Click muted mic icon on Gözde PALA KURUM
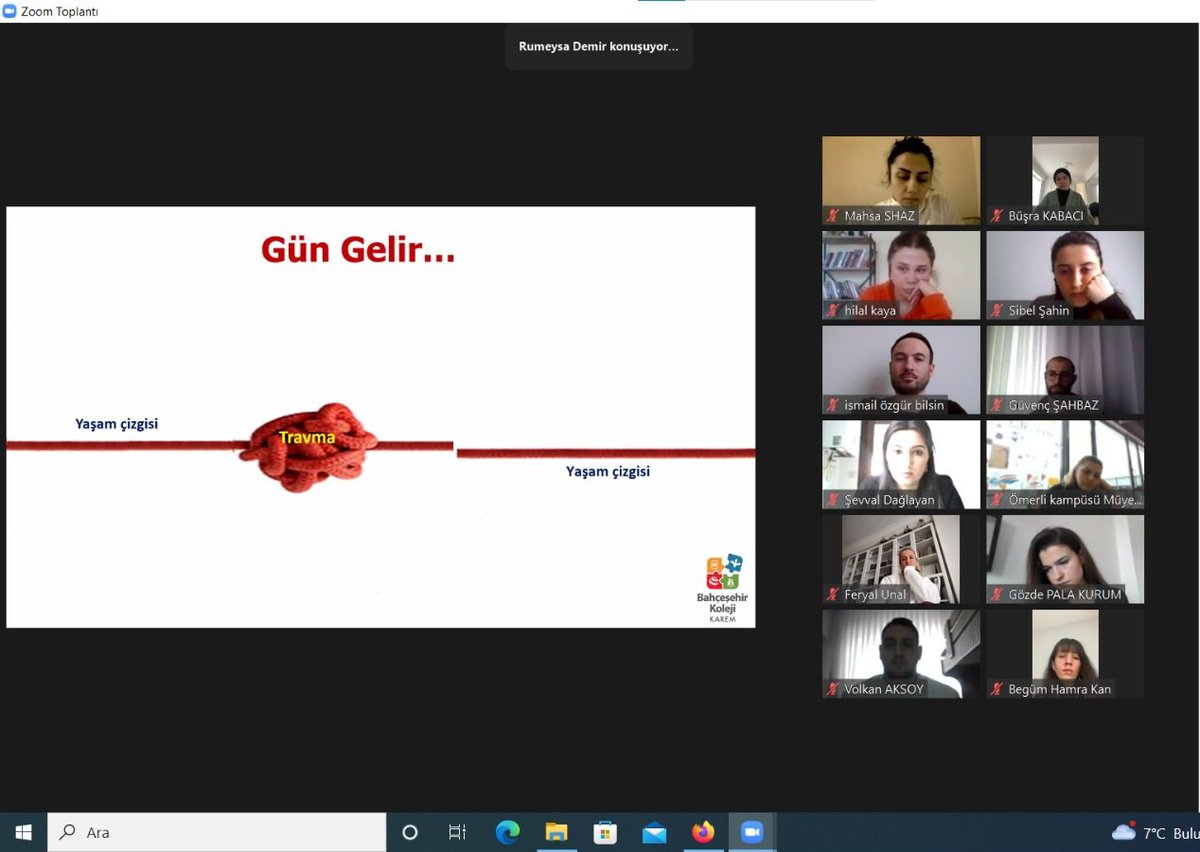The width and height of the screenshot is (1200, 852). coord(996,595)
